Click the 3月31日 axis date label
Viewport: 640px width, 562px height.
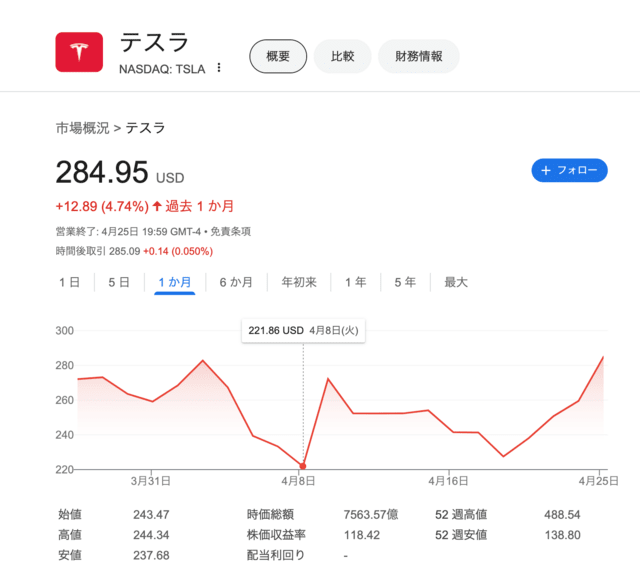click(x=151, y=481)
